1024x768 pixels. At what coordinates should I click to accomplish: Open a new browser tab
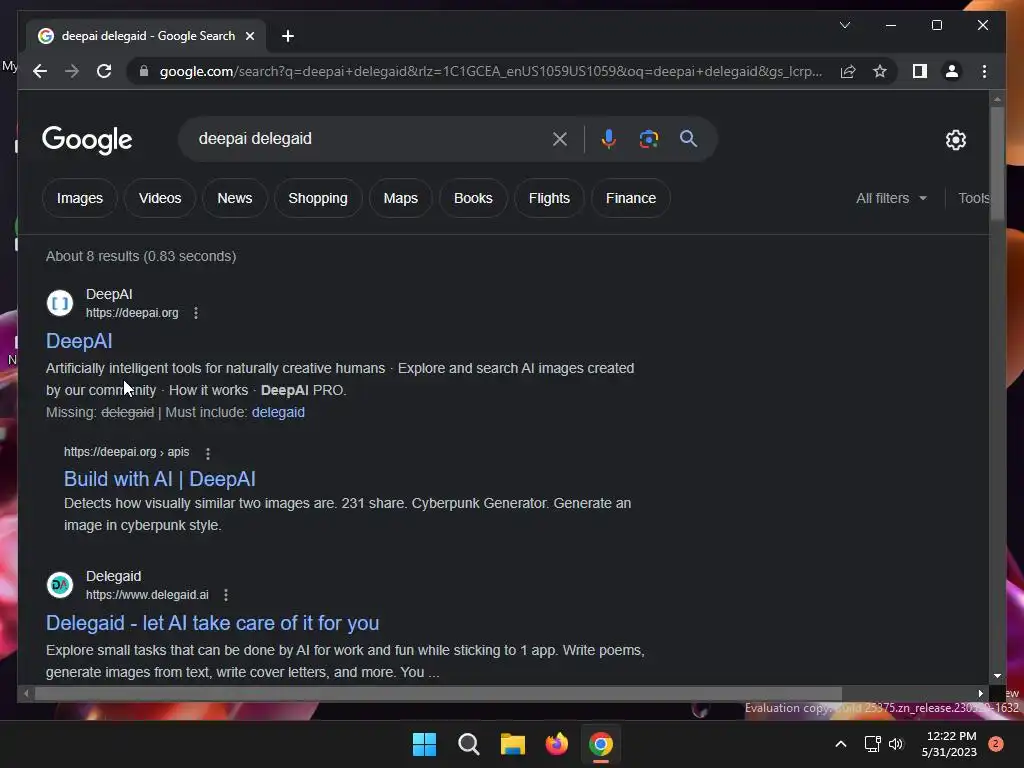287,36
